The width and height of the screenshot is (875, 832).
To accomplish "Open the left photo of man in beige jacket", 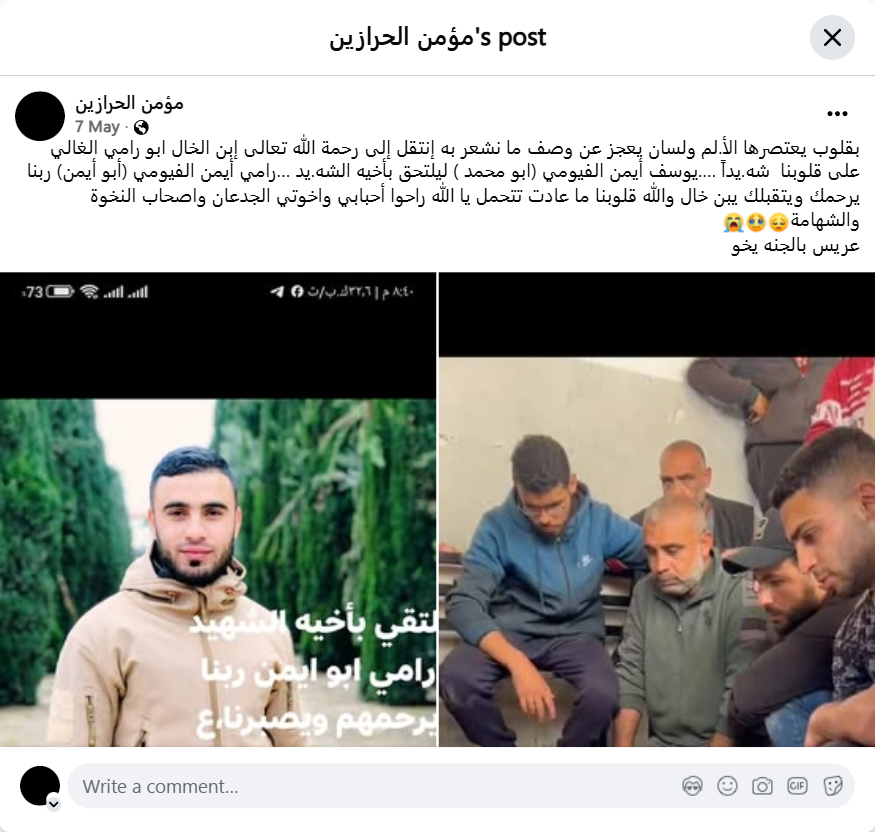I will [218, 509].
